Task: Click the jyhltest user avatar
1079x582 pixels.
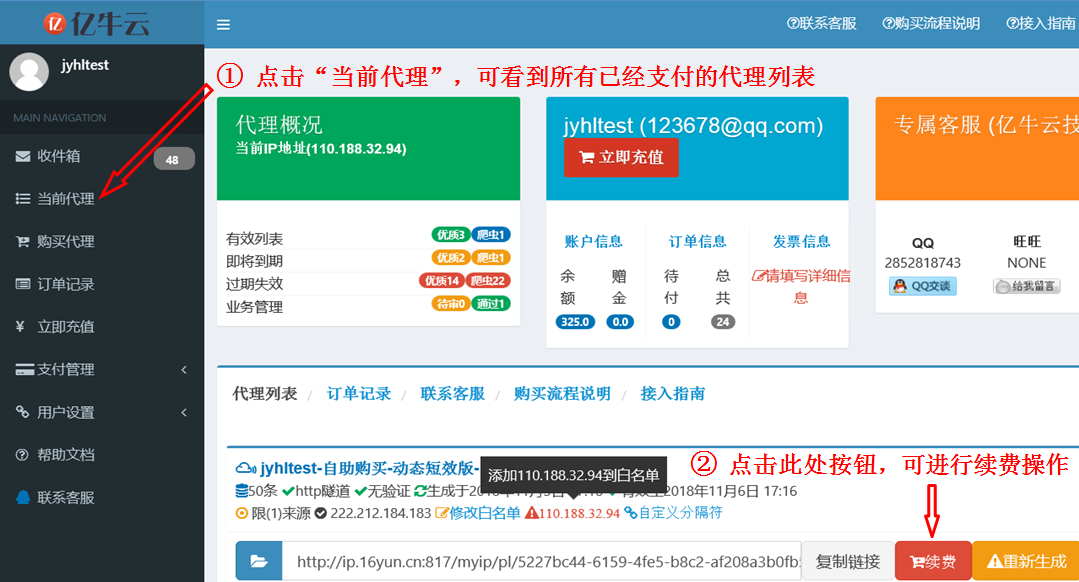Action: tap(29, 72)
